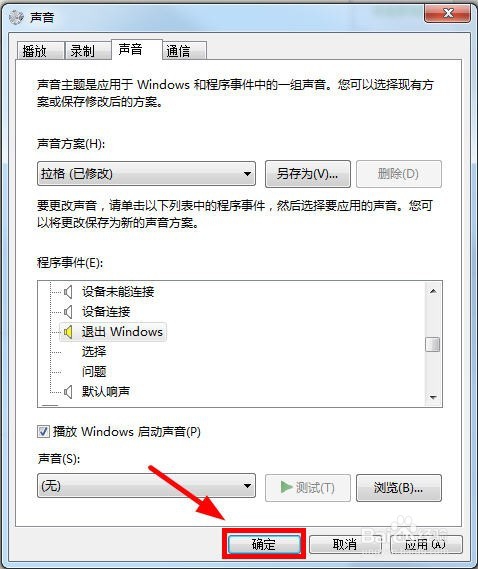478x569 pixels.
Task: Click the 确定 button
Action: 264,544
